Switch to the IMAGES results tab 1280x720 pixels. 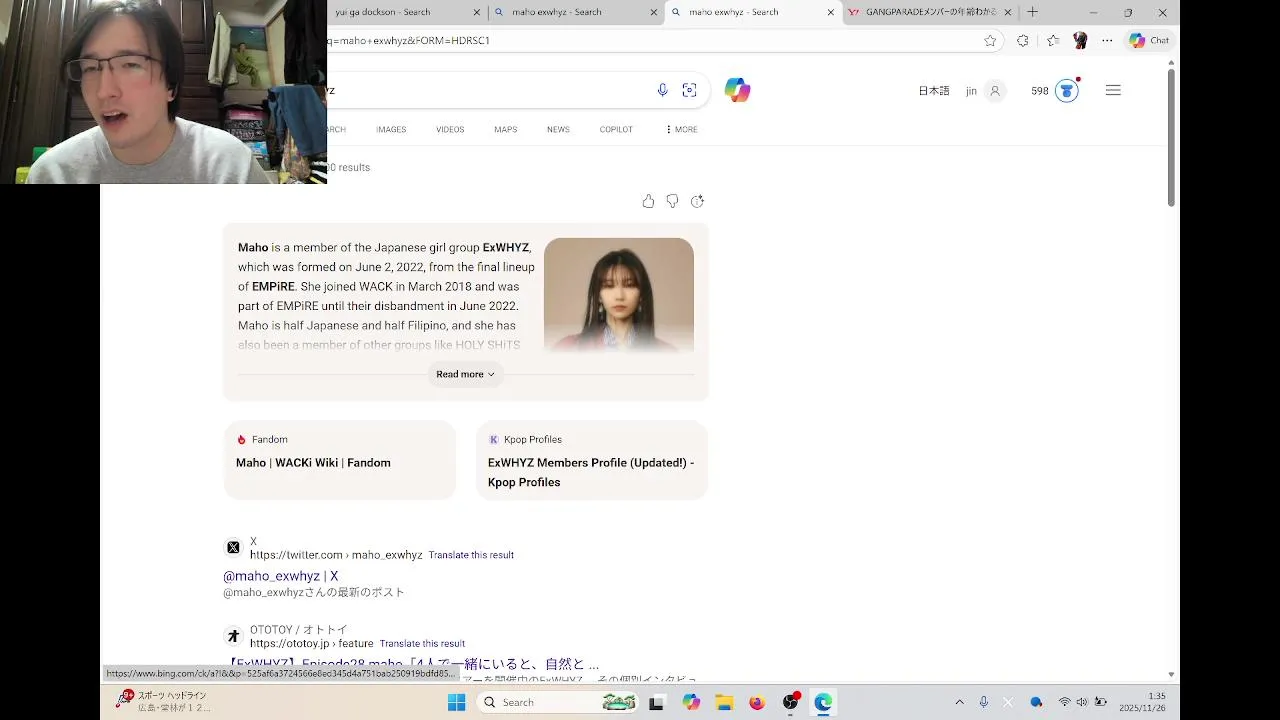(x=391, y=129)
